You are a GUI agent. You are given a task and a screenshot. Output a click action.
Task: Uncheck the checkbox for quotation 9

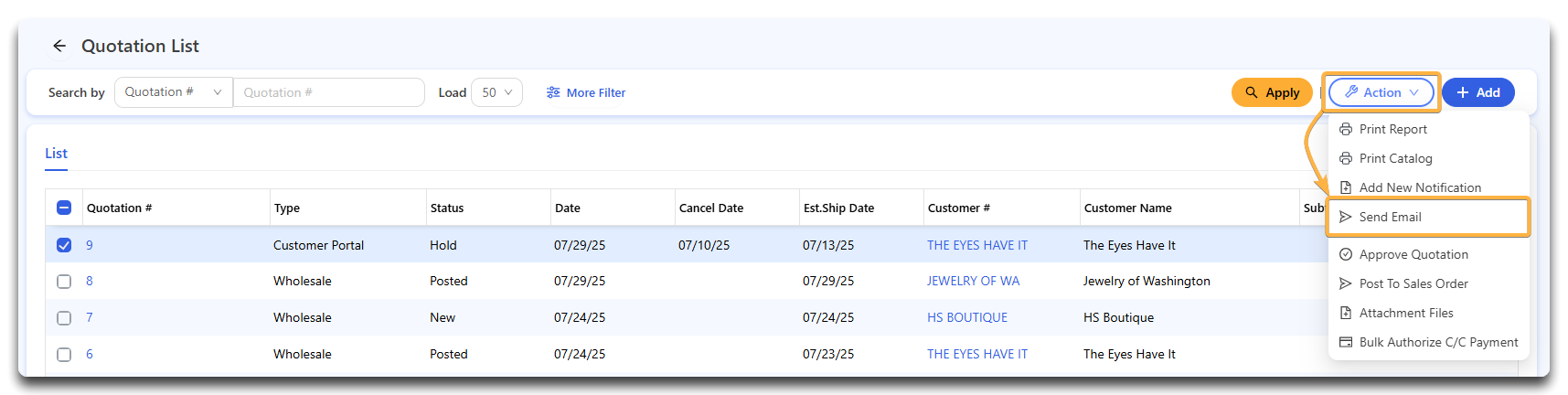64,245
